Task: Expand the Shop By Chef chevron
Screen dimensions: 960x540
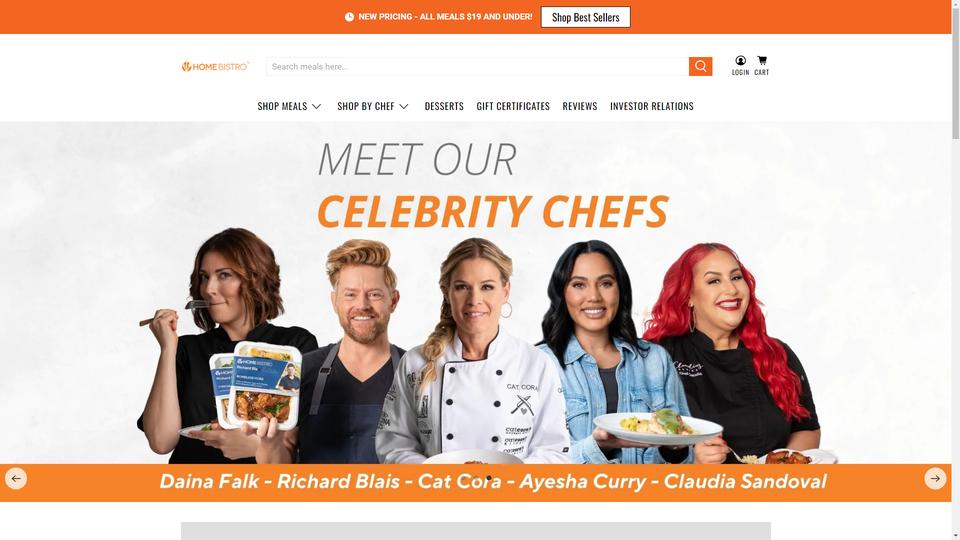Action: tap(403, 107)
